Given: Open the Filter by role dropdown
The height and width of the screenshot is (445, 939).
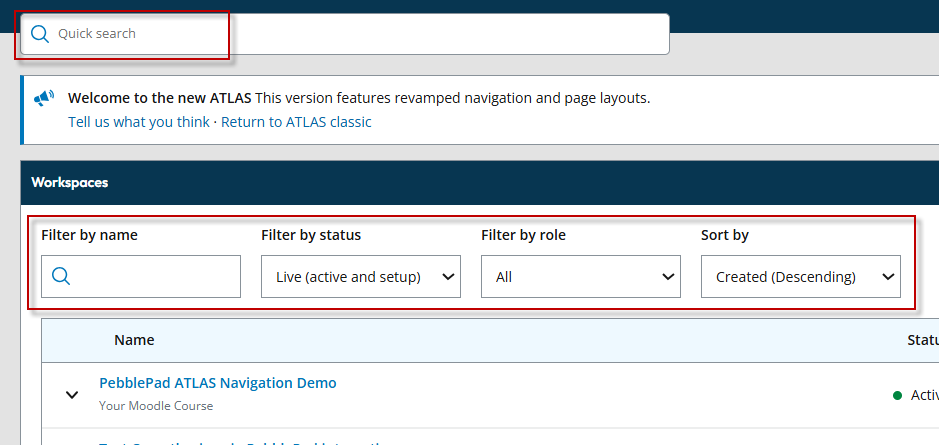Looking at the screenshot, I should coord(580,276).
